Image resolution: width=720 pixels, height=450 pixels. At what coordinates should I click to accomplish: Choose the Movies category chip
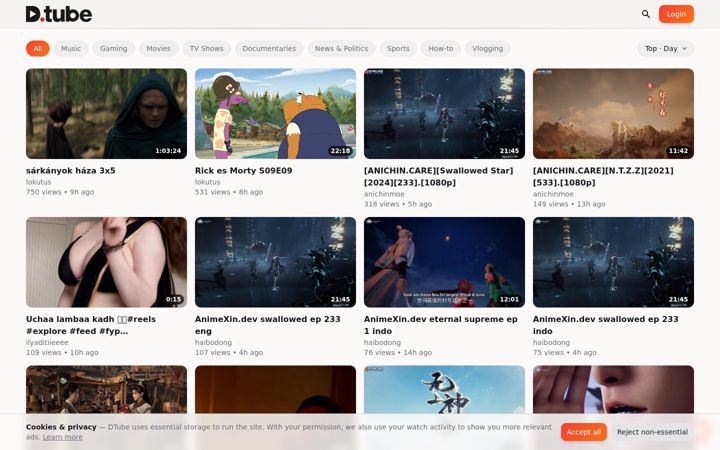tap(158, 48)
